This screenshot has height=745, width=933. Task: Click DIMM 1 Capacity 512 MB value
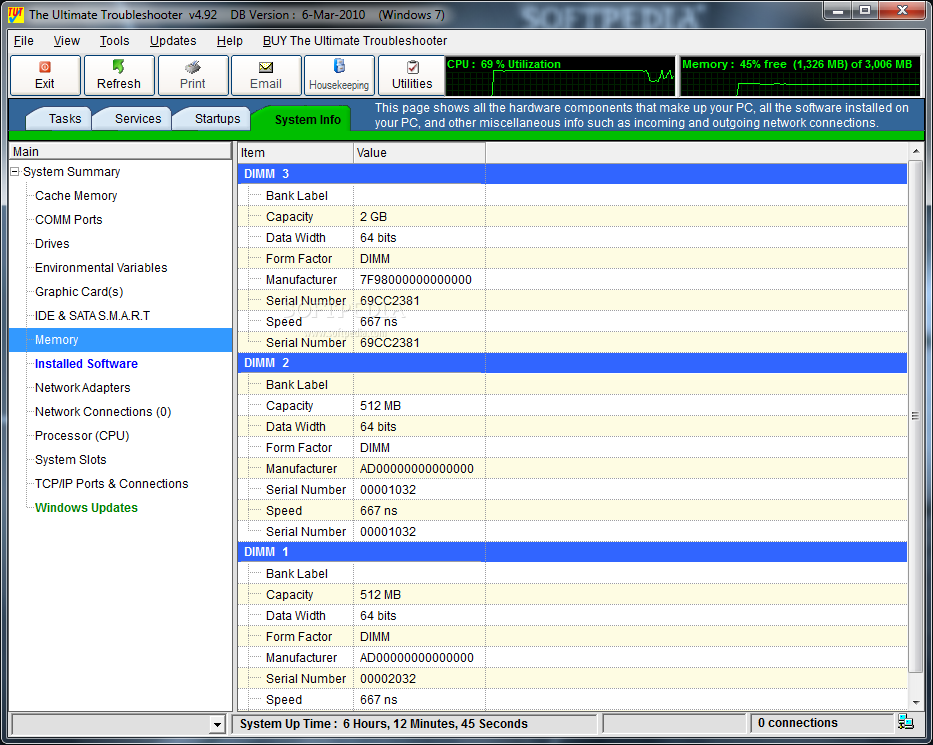click(380, 595)
